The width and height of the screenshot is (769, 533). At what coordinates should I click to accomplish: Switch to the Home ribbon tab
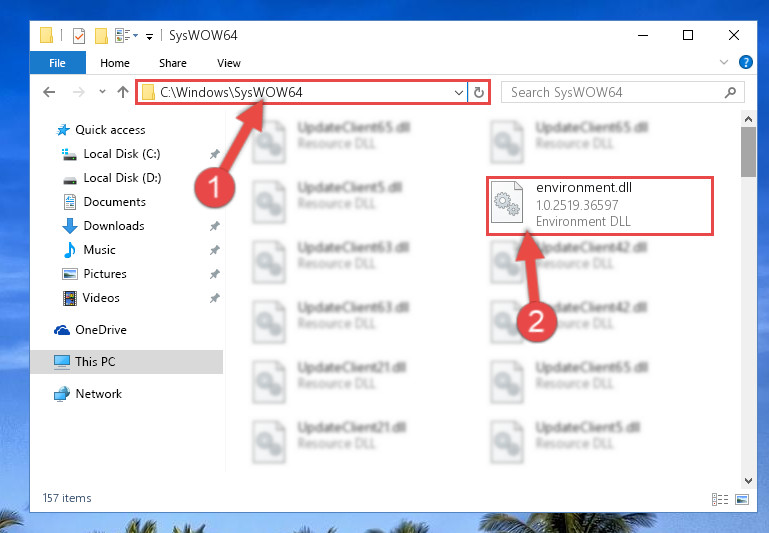[115, 63]
